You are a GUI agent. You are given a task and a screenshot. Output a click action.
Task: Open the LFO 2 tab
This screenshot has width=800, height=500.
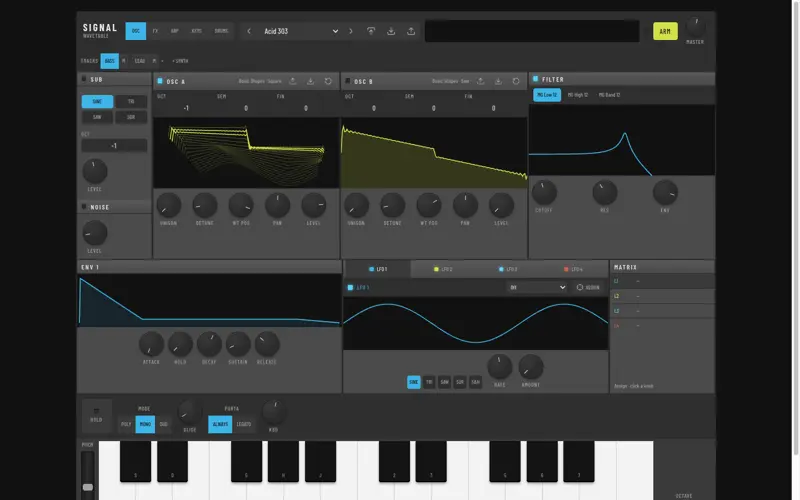(x=443, y=269)
